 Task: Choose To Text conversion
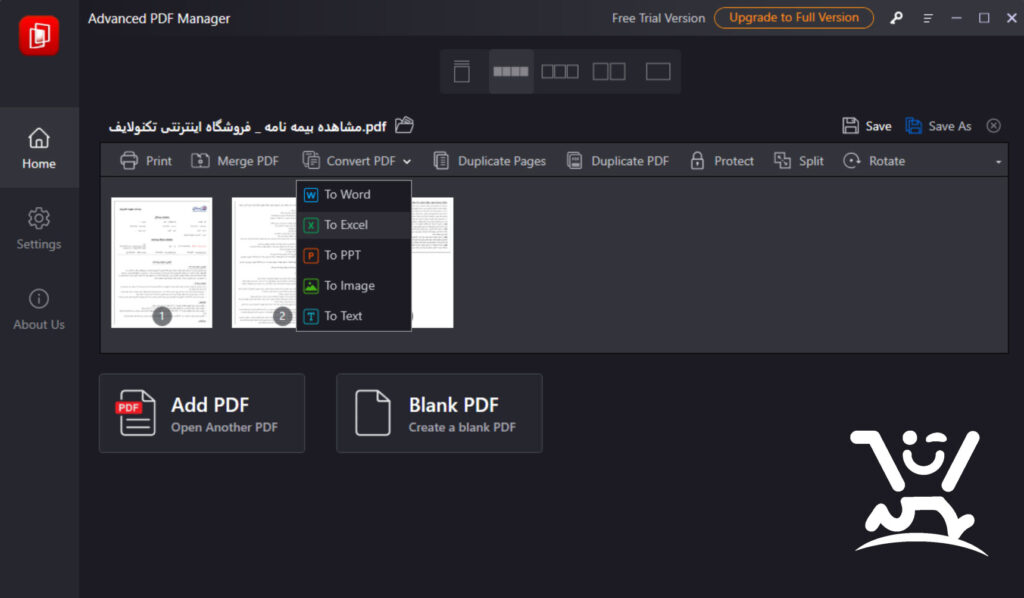(354, 316)
